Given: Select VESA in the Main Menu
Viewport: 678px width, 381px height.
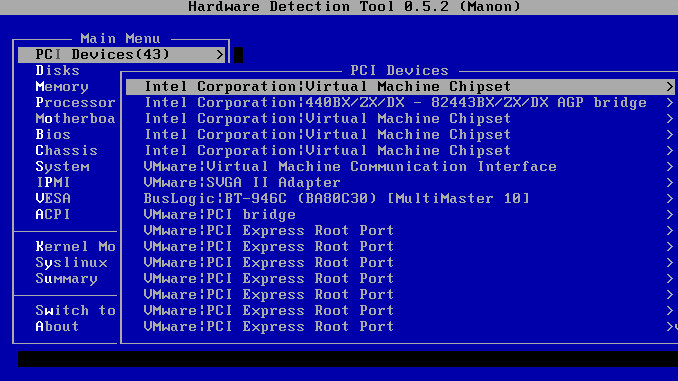Looking at the screenshot, I should click(53, 199).
